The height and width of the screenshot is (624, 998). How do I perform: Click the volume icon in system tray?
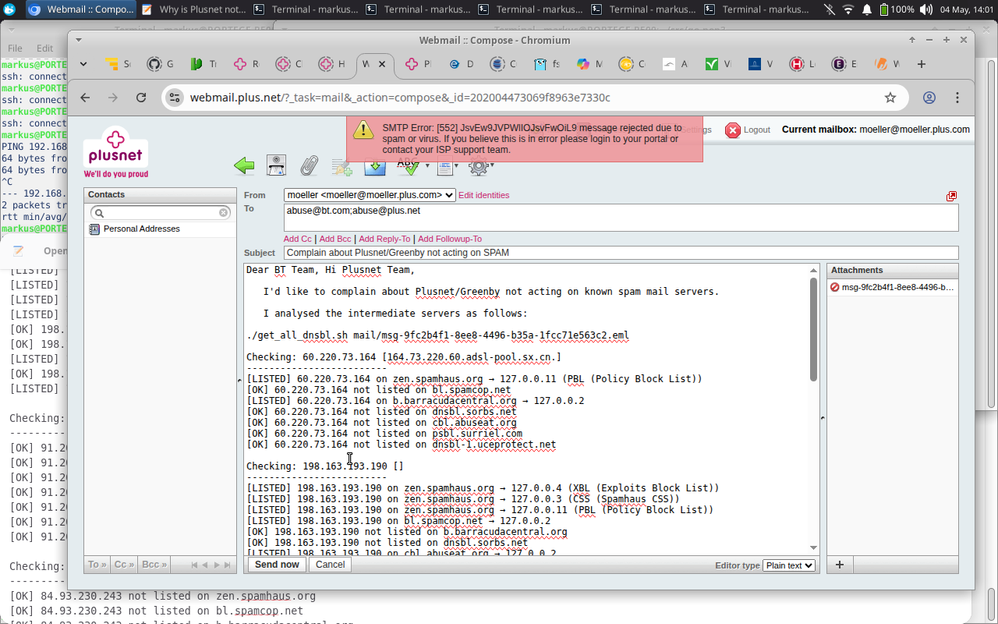pyautogui.click(x=926, y=10)
